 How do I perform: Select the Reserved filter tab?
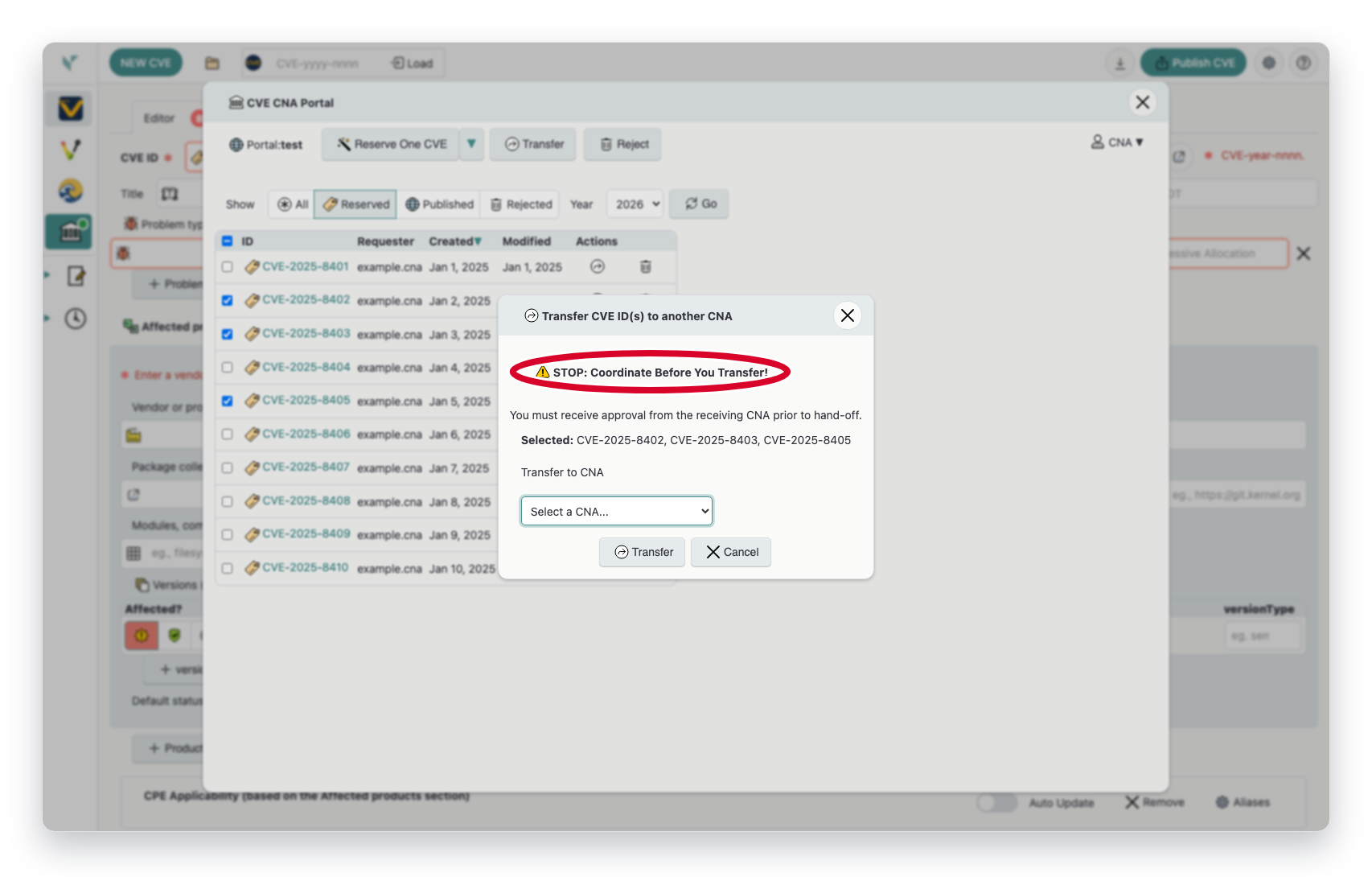tap(355, 204)
